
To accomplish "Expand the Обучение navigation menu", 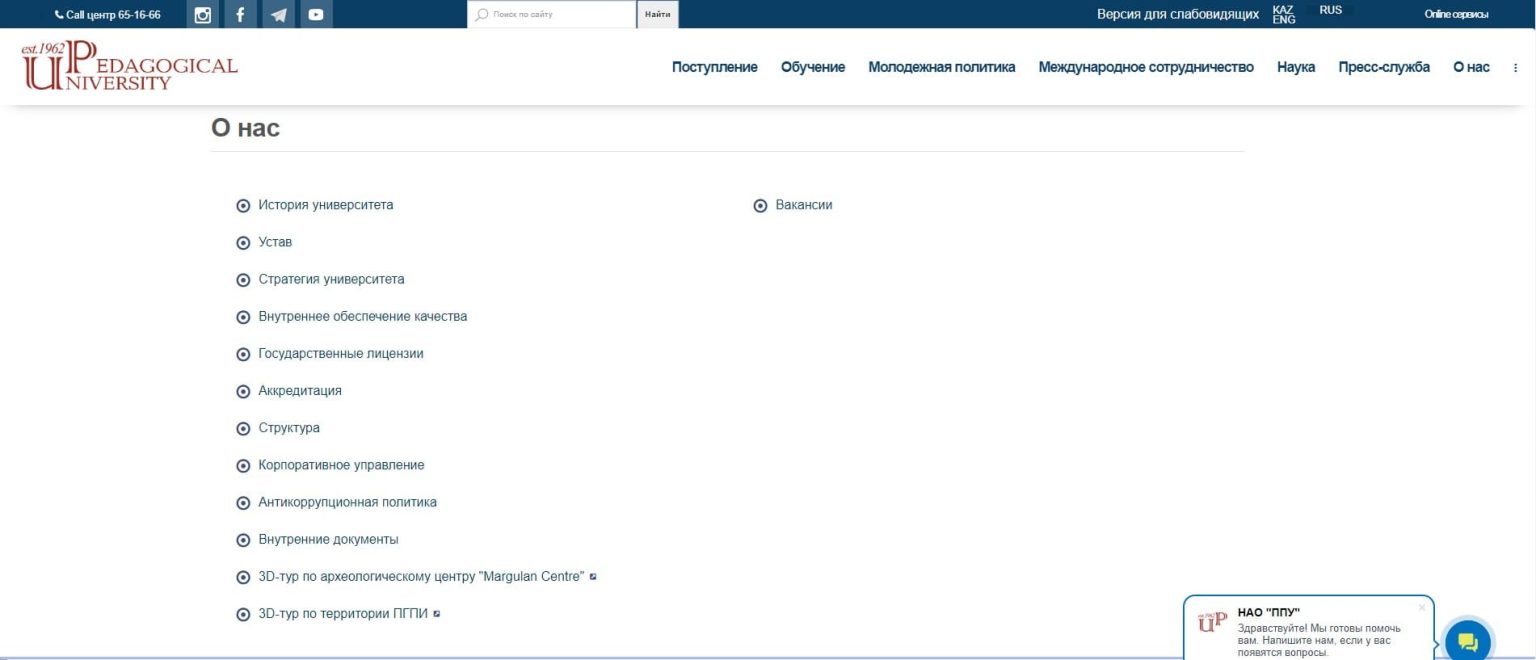I will [x=812, y=67].
